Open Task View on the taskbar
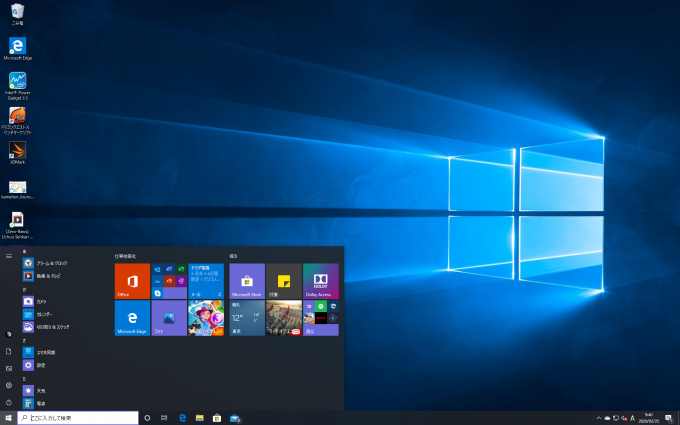 164,418
